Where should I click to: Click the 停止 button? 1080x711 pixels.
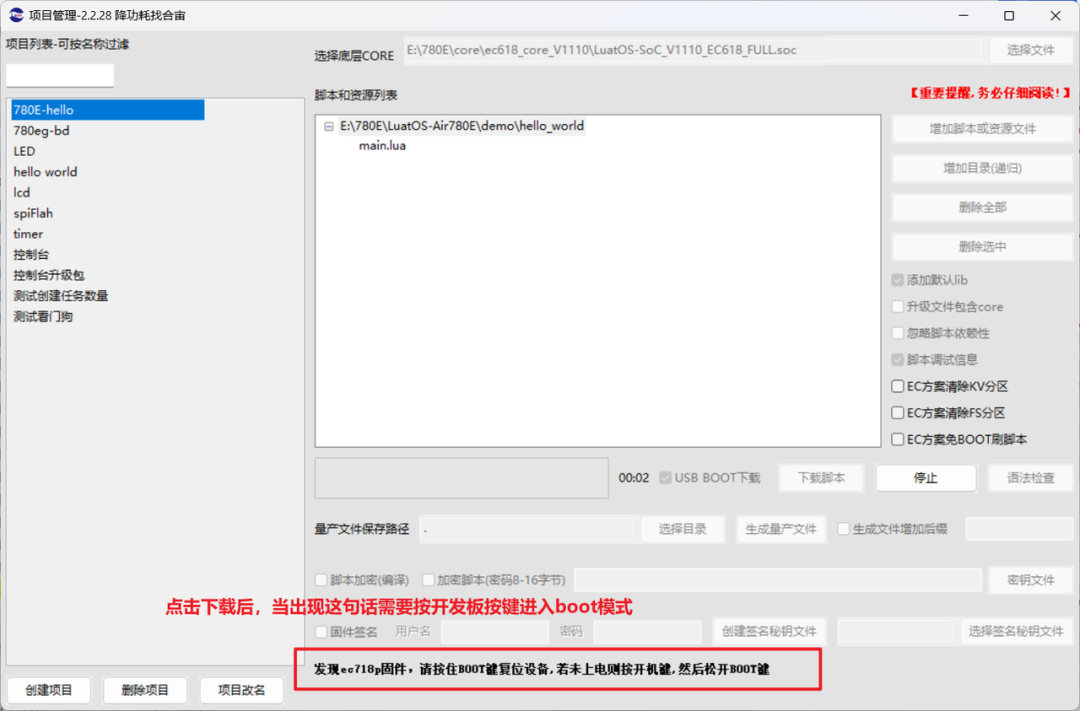pos(925,478)
